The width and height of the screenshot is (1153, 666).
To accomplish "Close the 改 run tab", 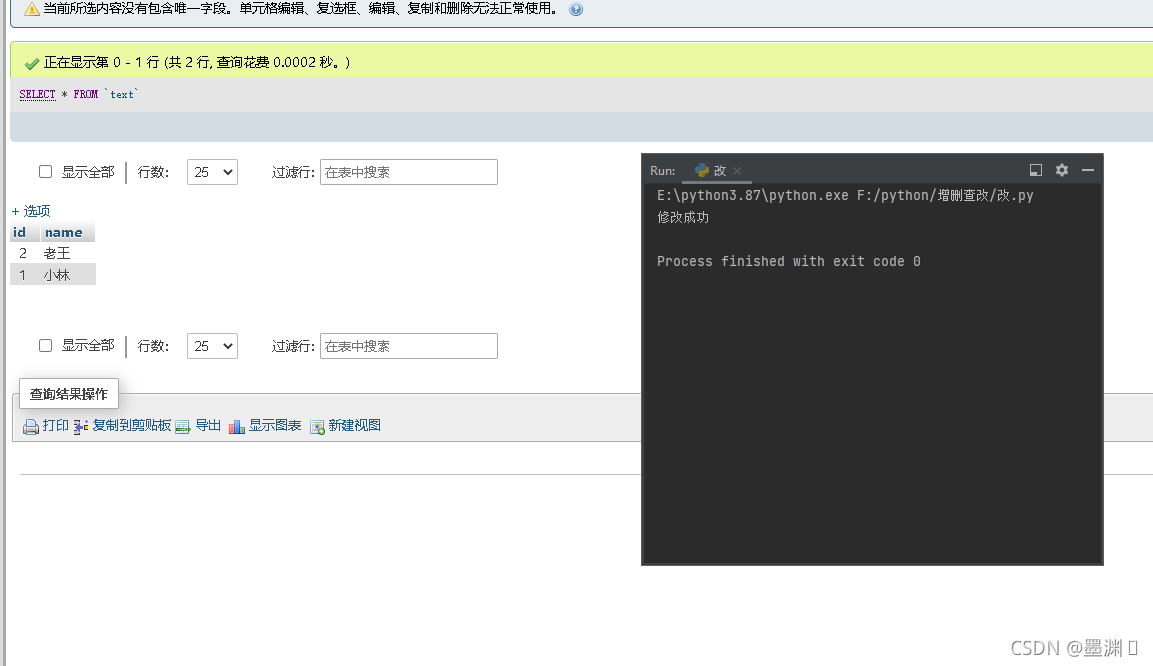I will click(x=737, y=171).
